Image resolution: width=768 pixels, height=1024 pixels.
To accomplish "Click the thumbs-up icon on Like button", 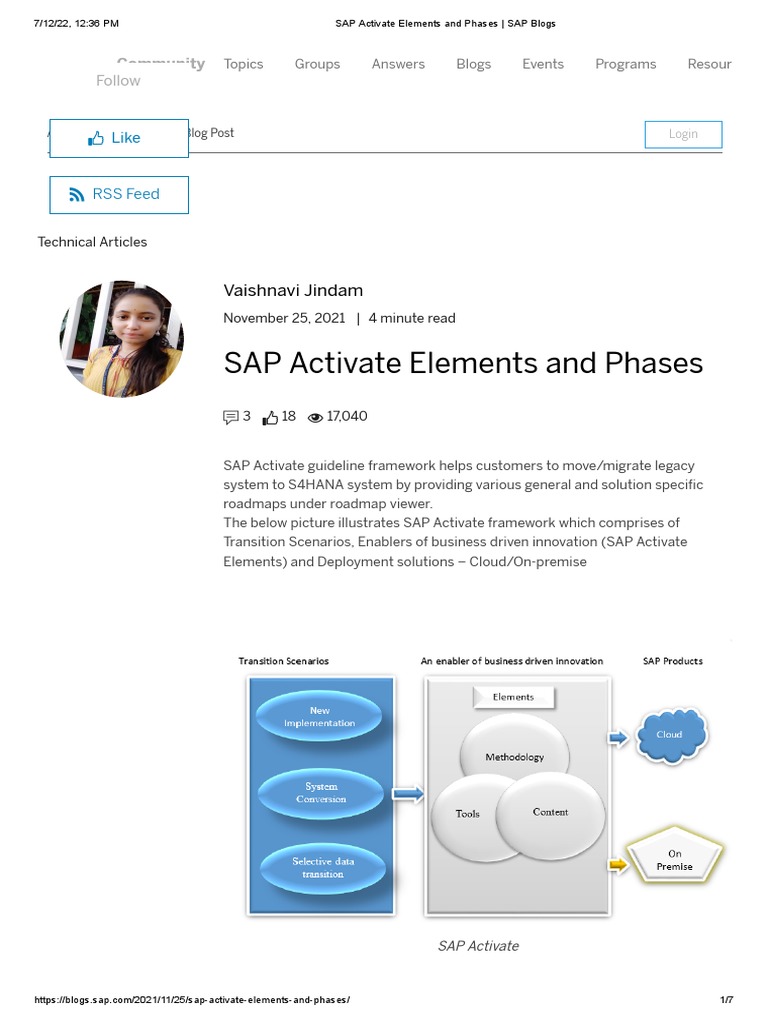I will tap(96, 138).
